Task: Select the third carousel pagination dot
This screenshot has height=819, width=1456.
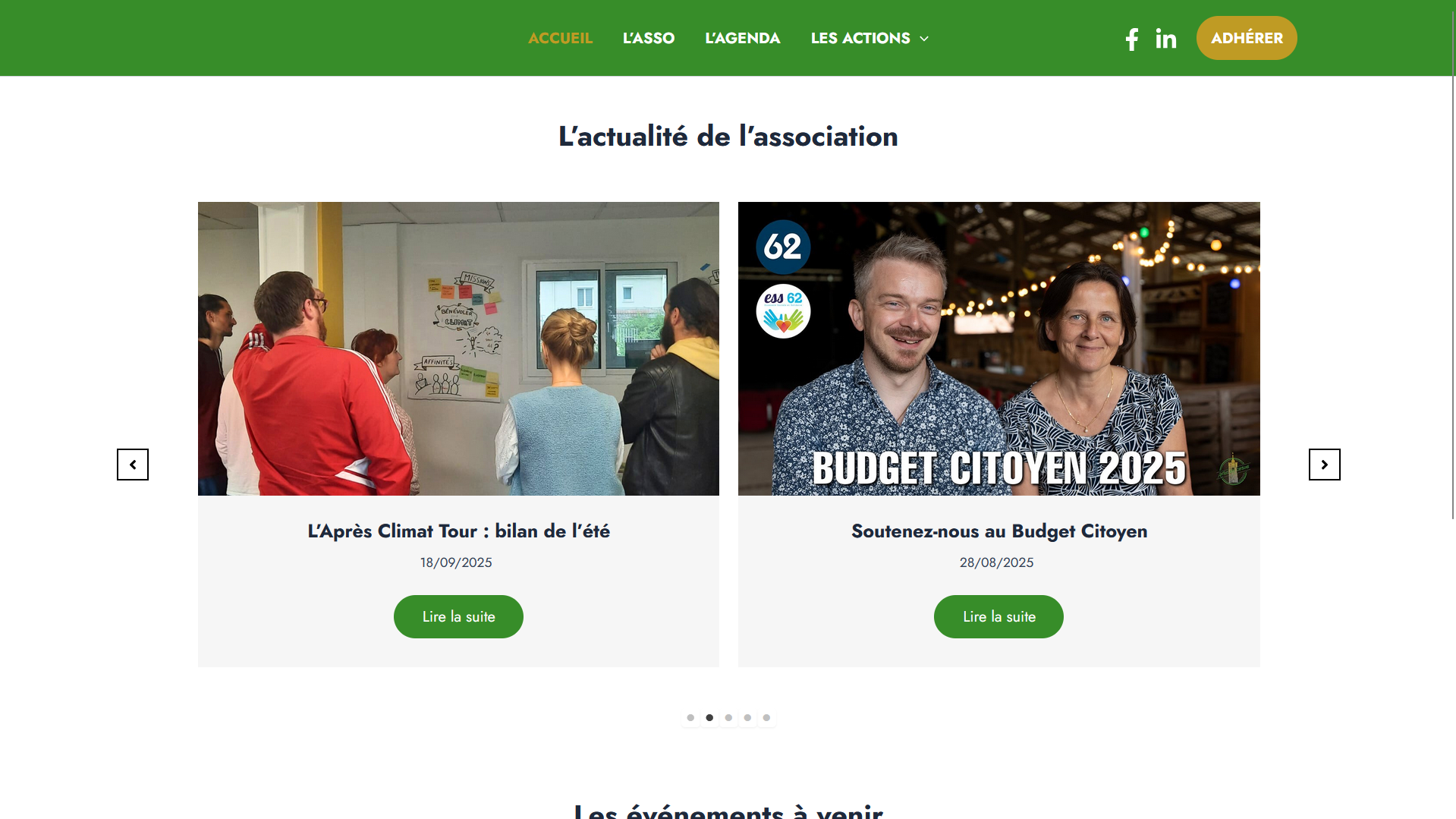Action: coord(728,717)
